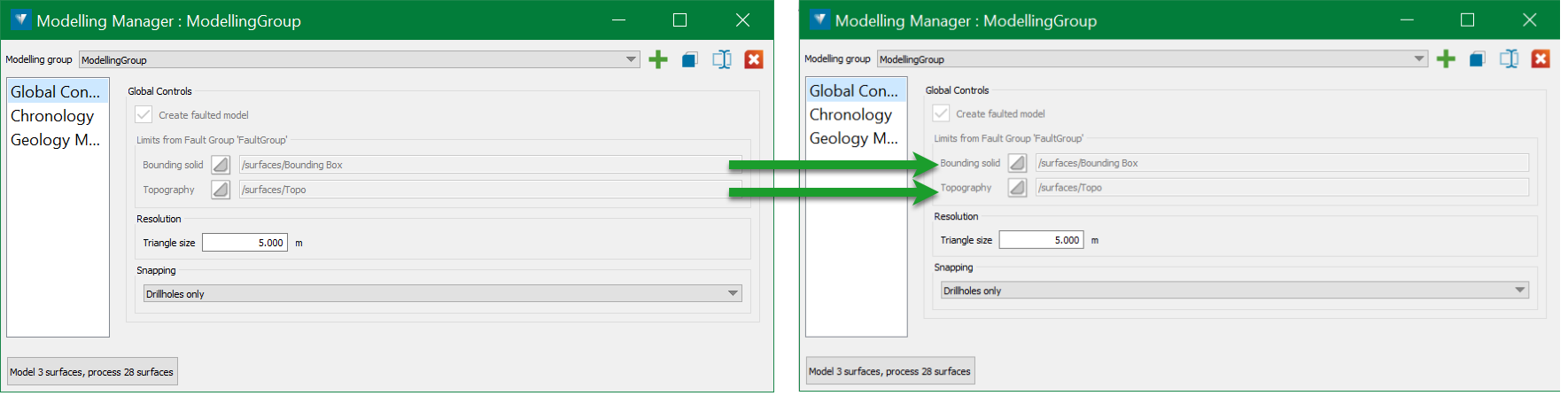Open Modelling group dropdown in left window
1568x396 pixels.
(x=631, y=60)
